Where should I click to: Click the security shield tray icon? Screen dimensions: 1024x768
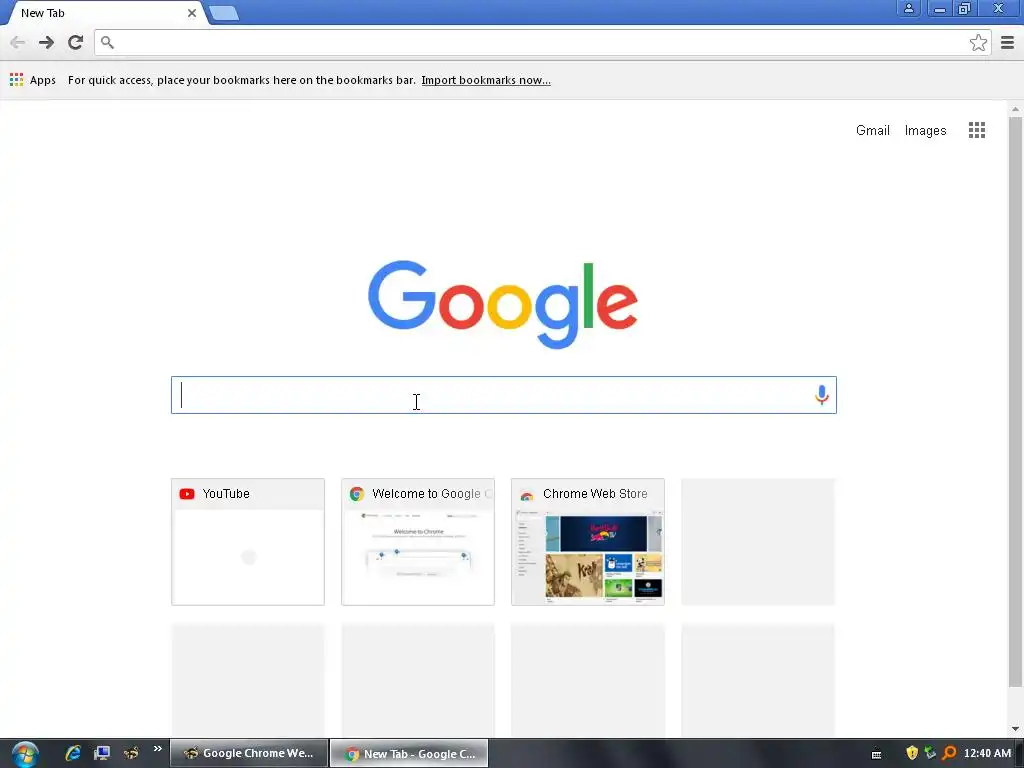pyautogui.click(x=912, y=753)
